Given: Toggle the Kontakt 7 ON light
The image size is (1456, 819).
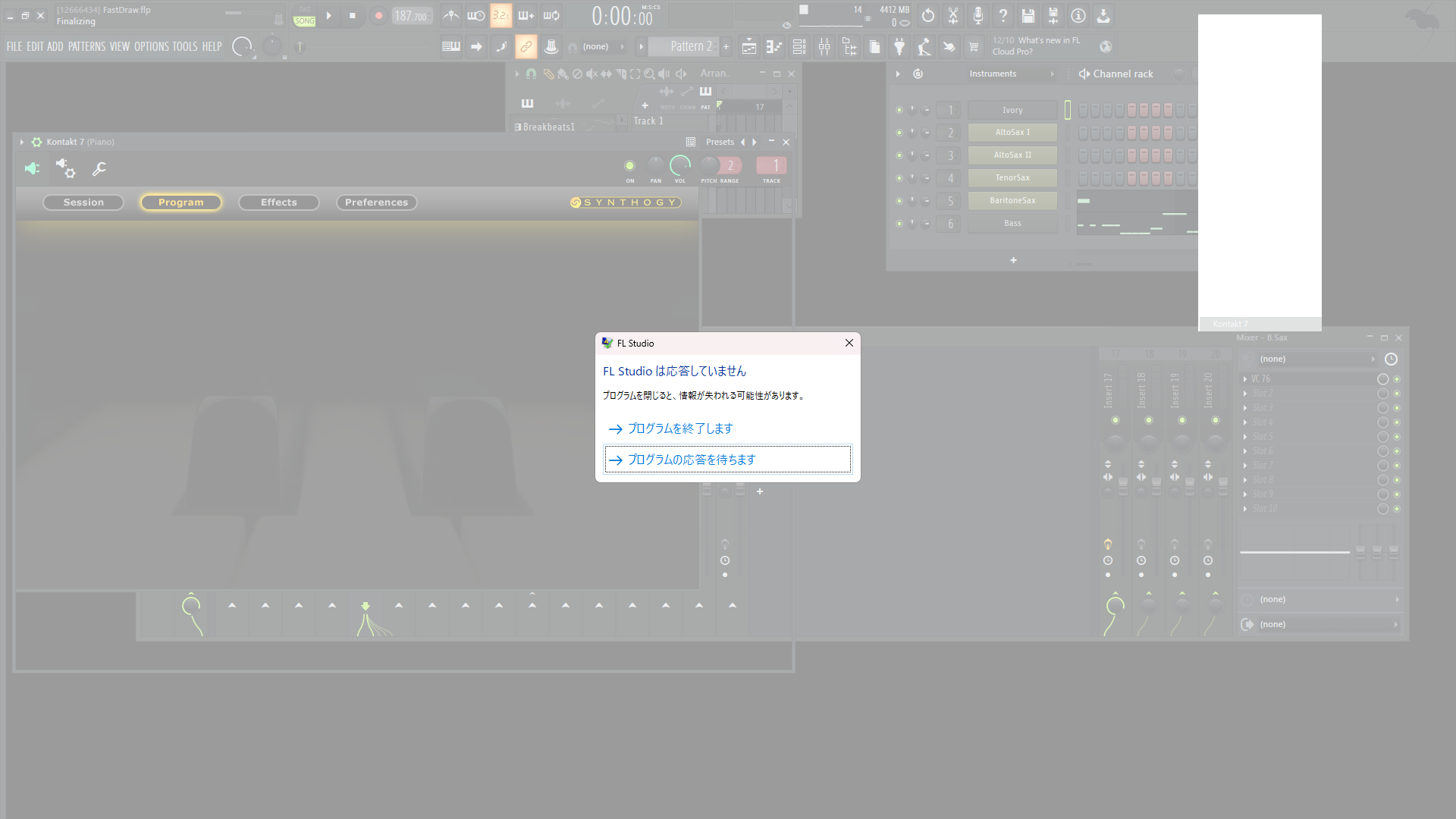Looking at the screenshot, I should pyautogui.click(x=629, y=165).
